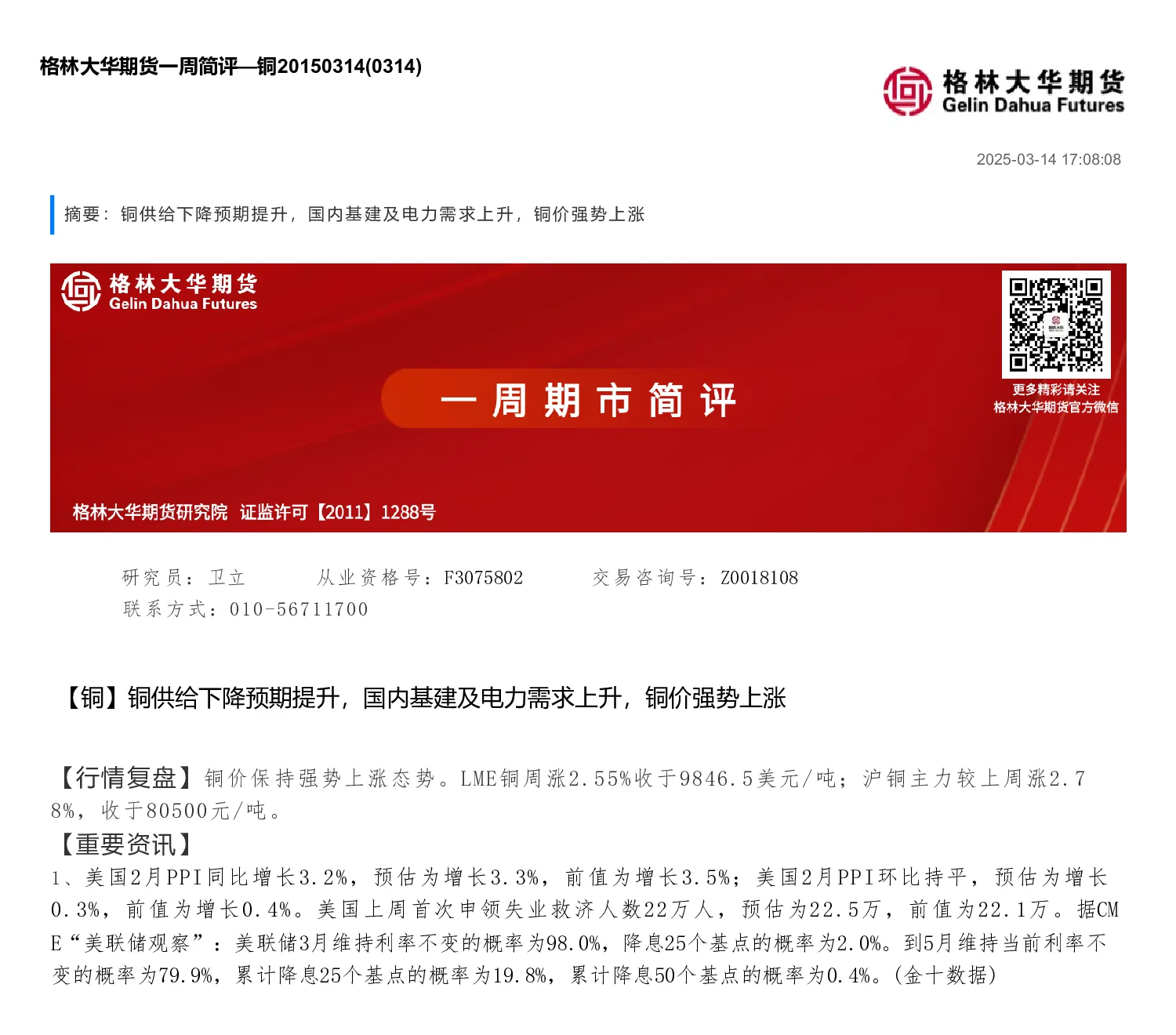
Task: Click the report title 格林大华期货一周简评—铜20150314(0314)
Action: pos(231,67)
